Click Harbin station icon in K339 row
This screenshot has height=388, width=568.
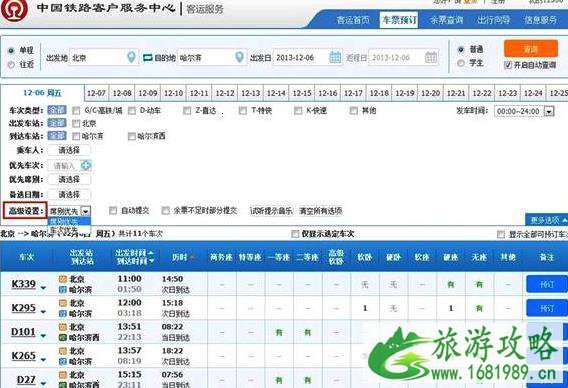63,289
